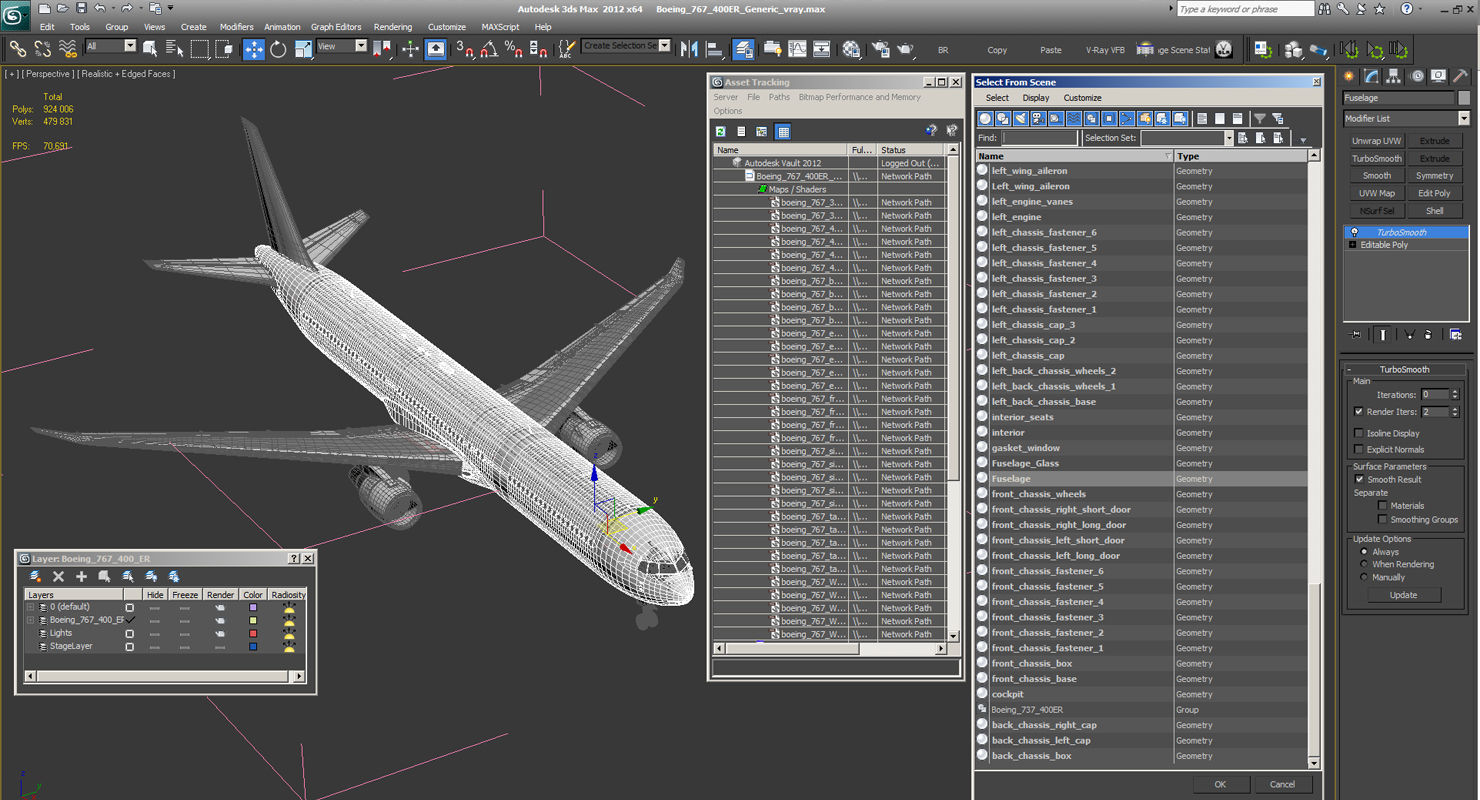Open the Rendering menu
Viewport: 1480px width, 800px height.
[x=393, y=27]
